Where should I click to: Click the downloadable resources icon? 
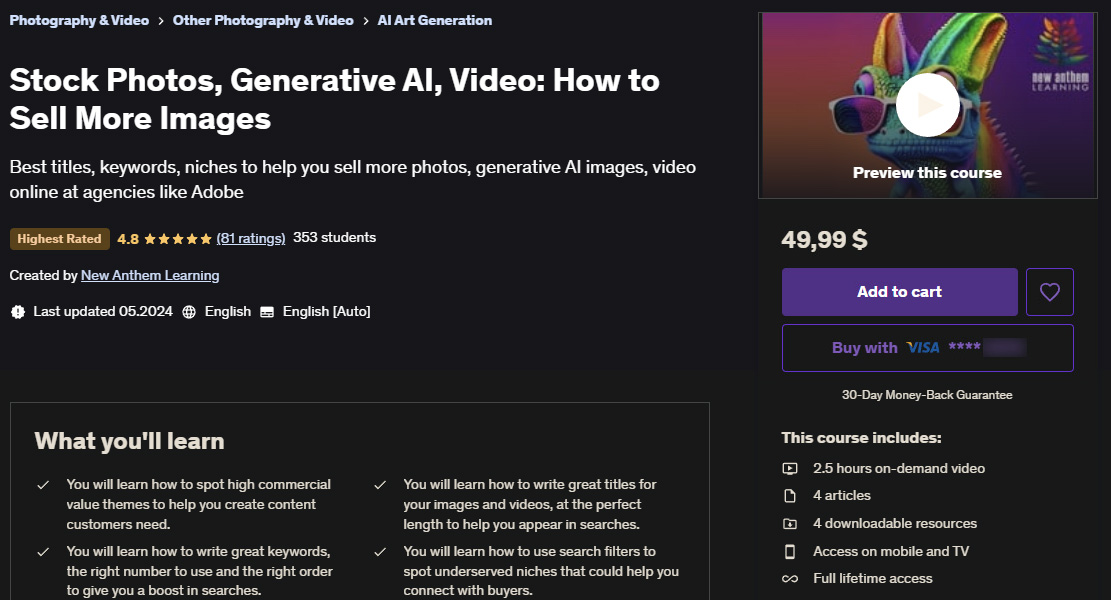tap(789, 523)
